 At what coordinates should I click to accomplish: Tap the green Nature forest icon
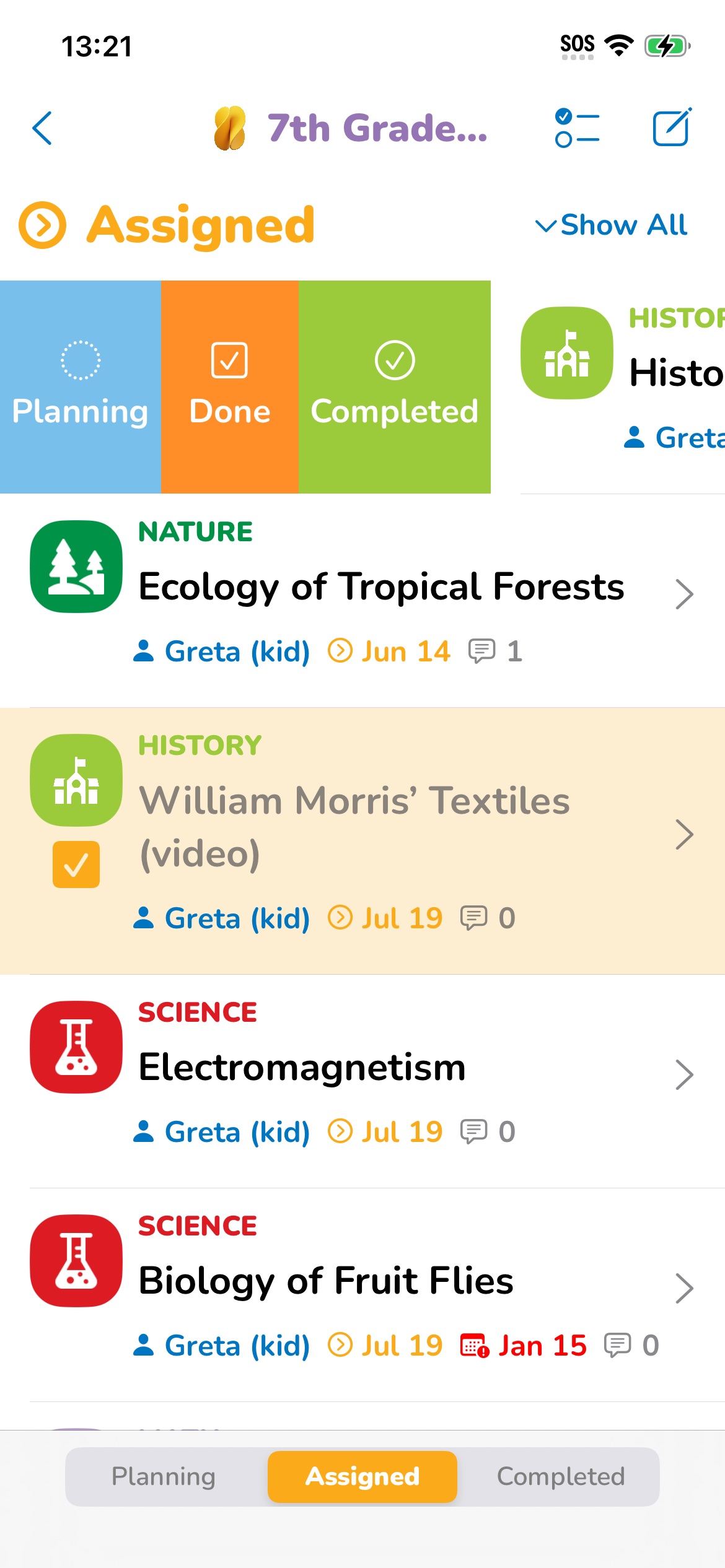point(76,566)
